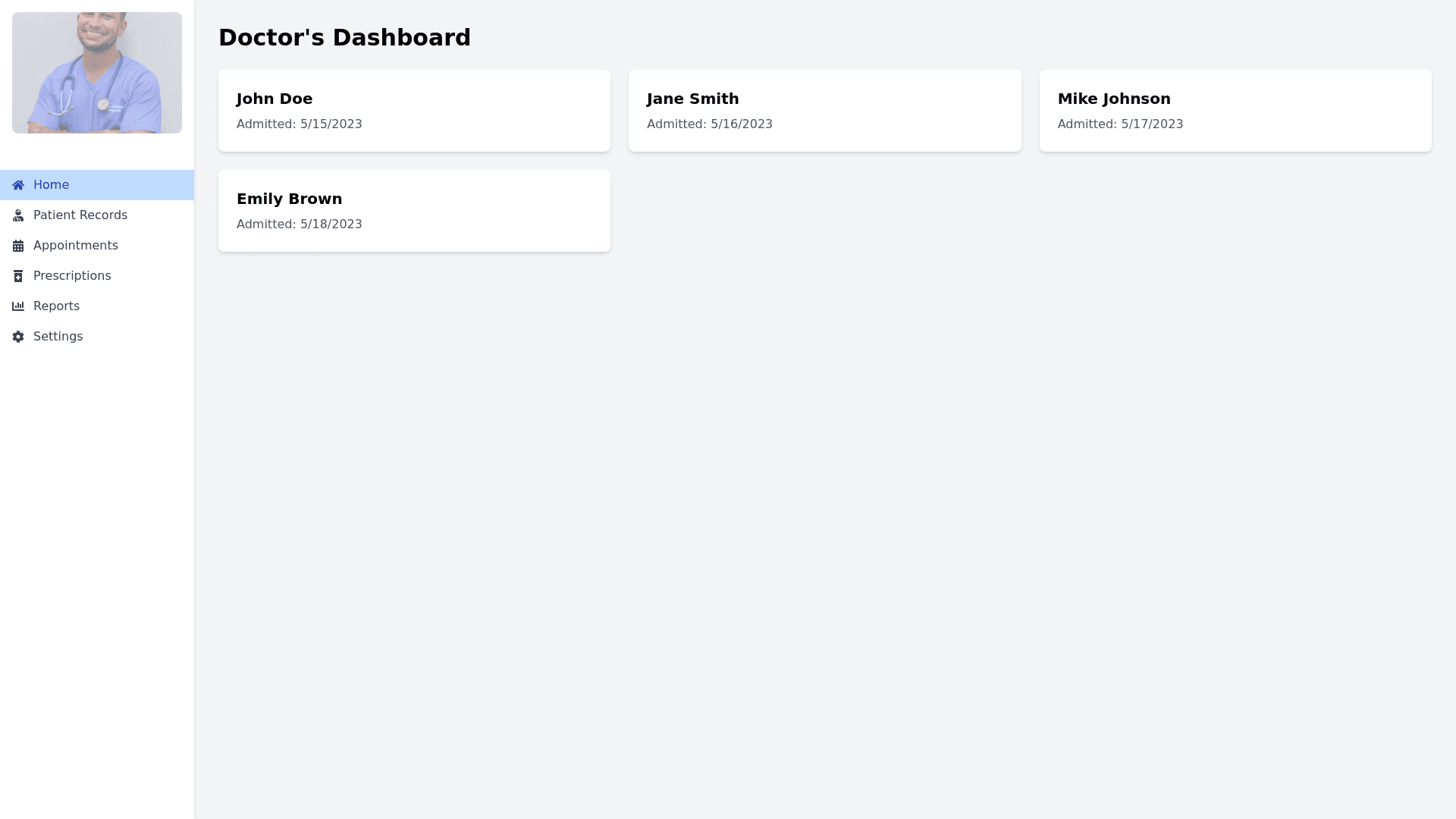Go to Appointments in sidebar
Screen dimensions: 1456x819
click(x=76, y=246)
